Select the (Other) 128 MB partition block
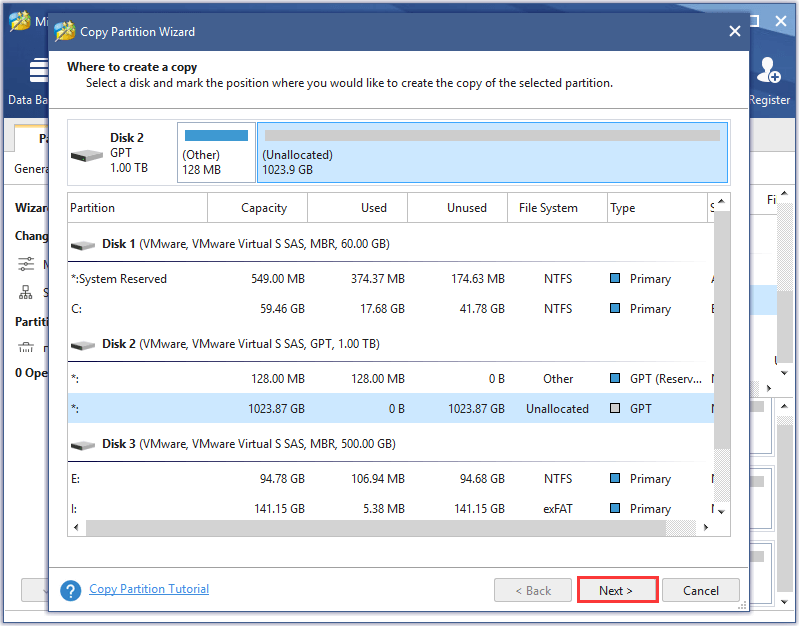 (216, 152)
